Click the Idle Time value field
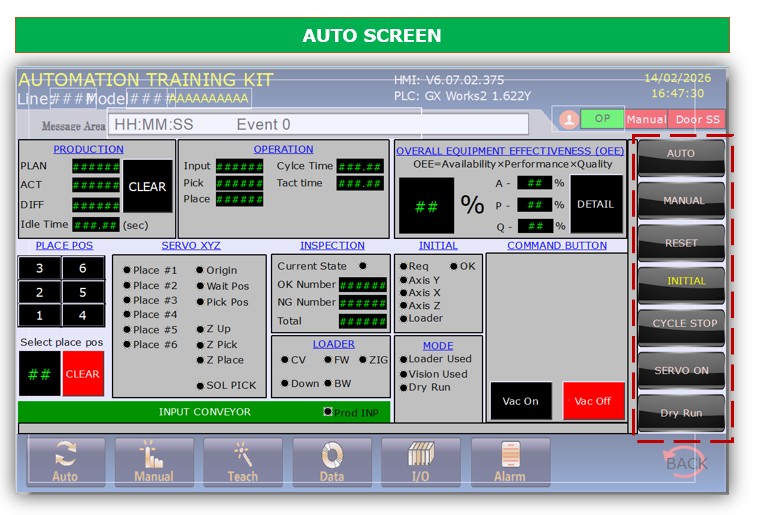The height and width of the screenshot is (515, 759). [x=96, y=225]
